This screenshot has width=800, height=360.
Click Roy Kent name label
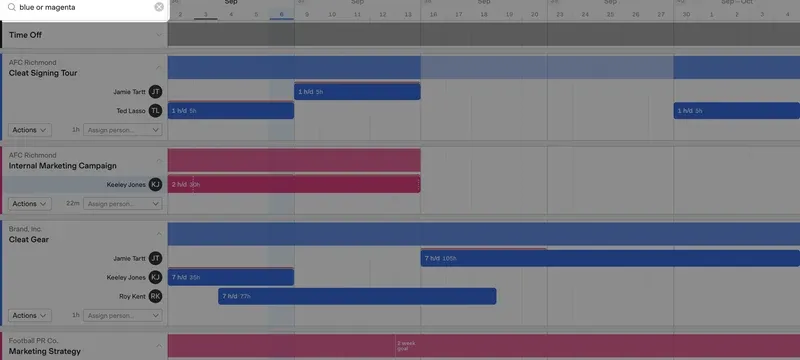[132, 296]
